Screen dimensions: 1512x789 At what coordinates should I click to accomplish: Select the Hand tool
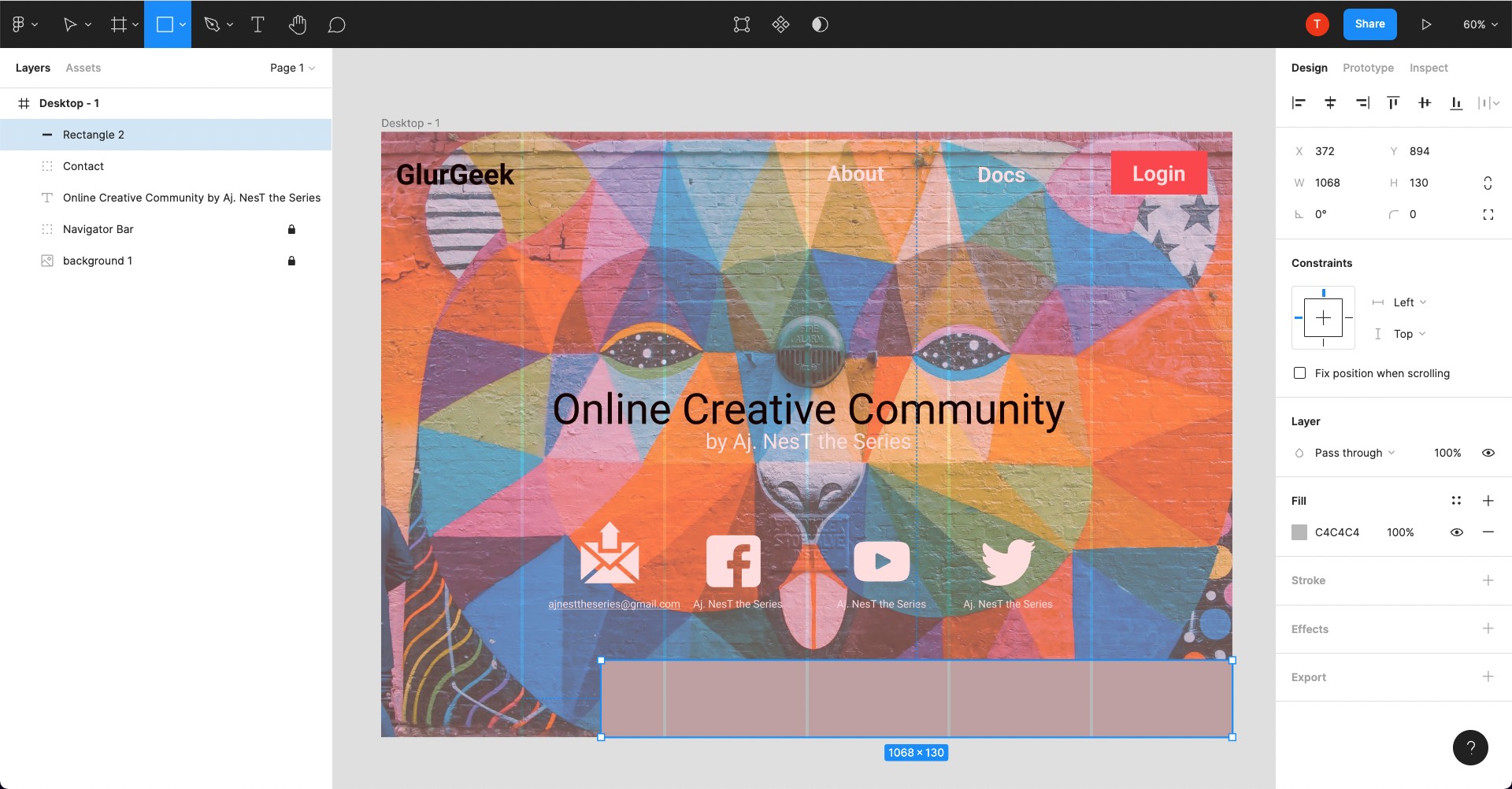[x=297, y=24]
